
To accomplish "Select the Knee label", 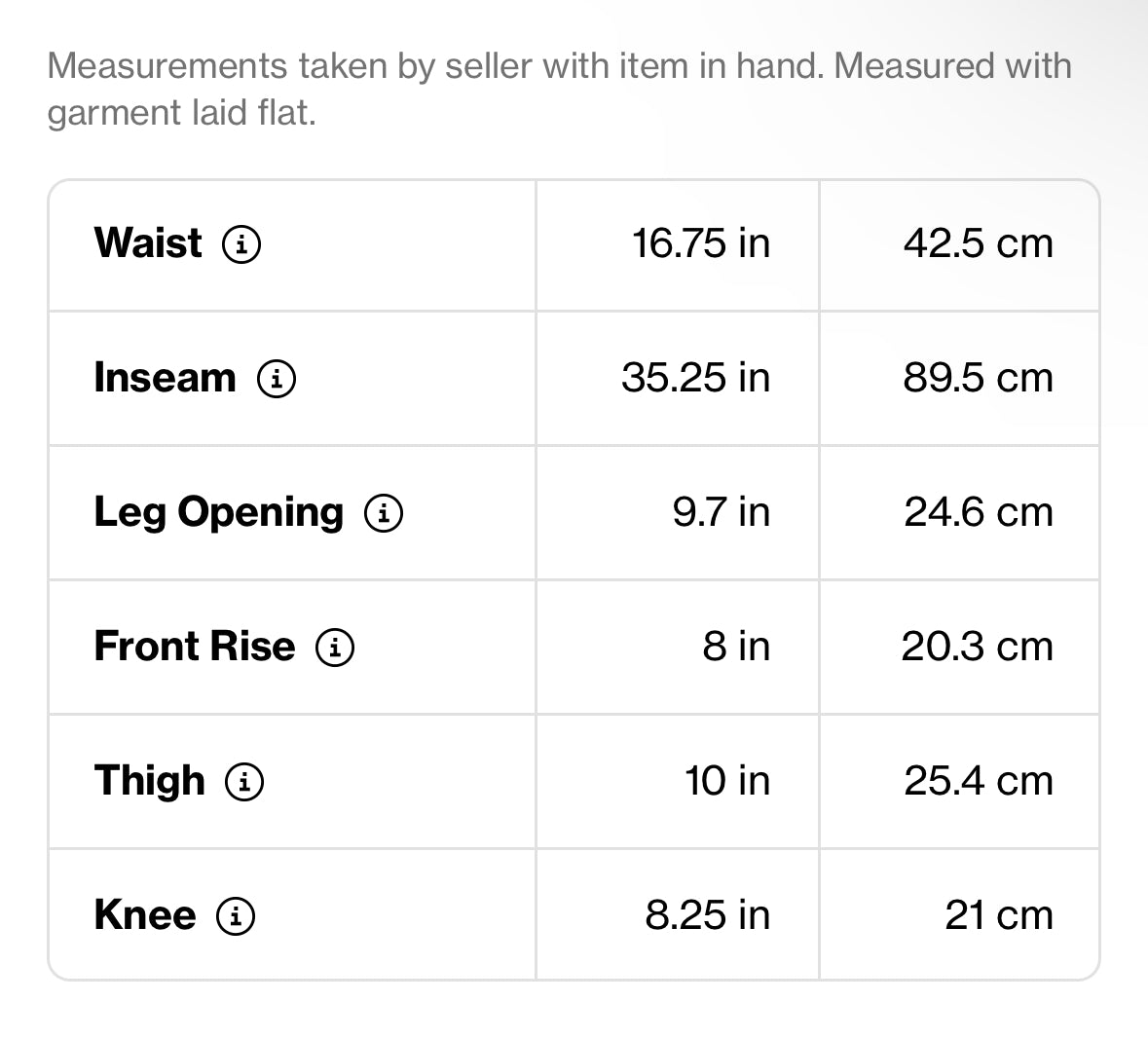I will 145,915.
